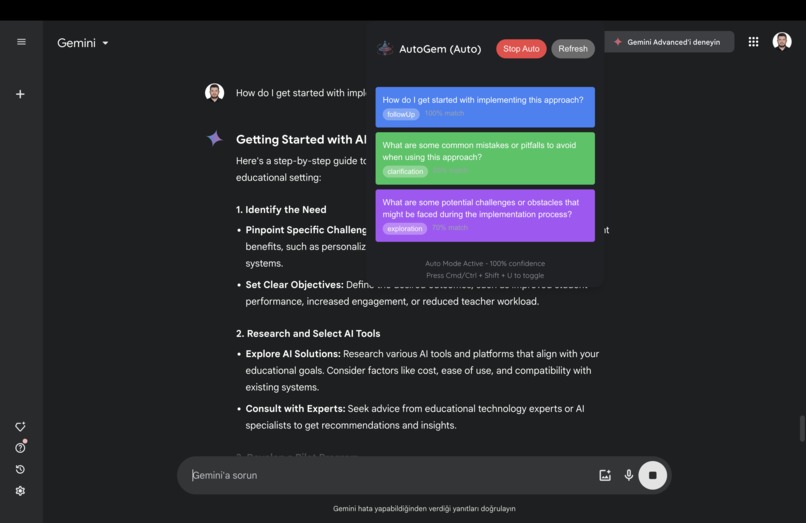Click user avatar beside the prompt
The image size is (806, 523).
pos(214,93)
